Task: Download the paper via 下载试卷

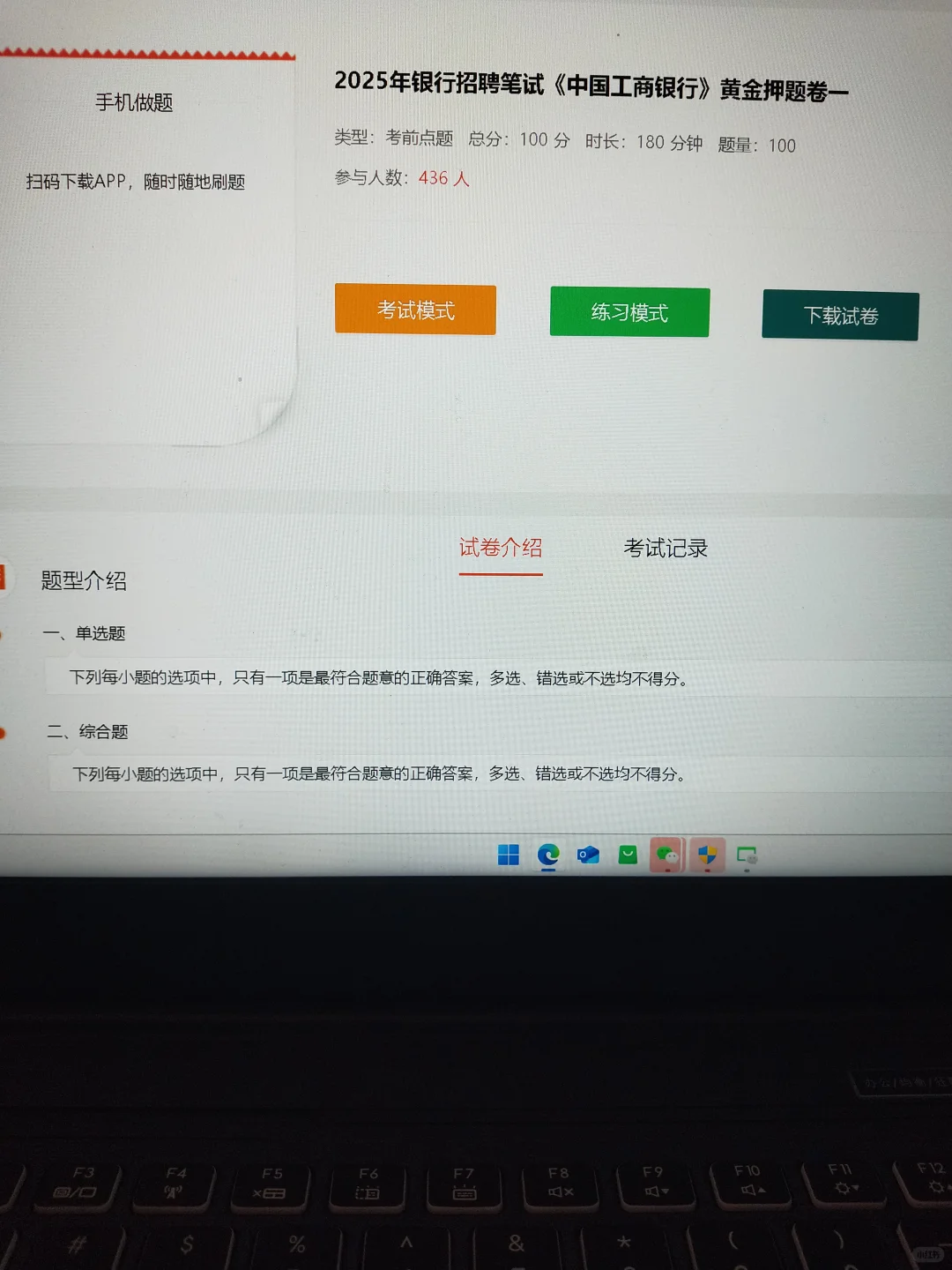Action: (840, 316)
